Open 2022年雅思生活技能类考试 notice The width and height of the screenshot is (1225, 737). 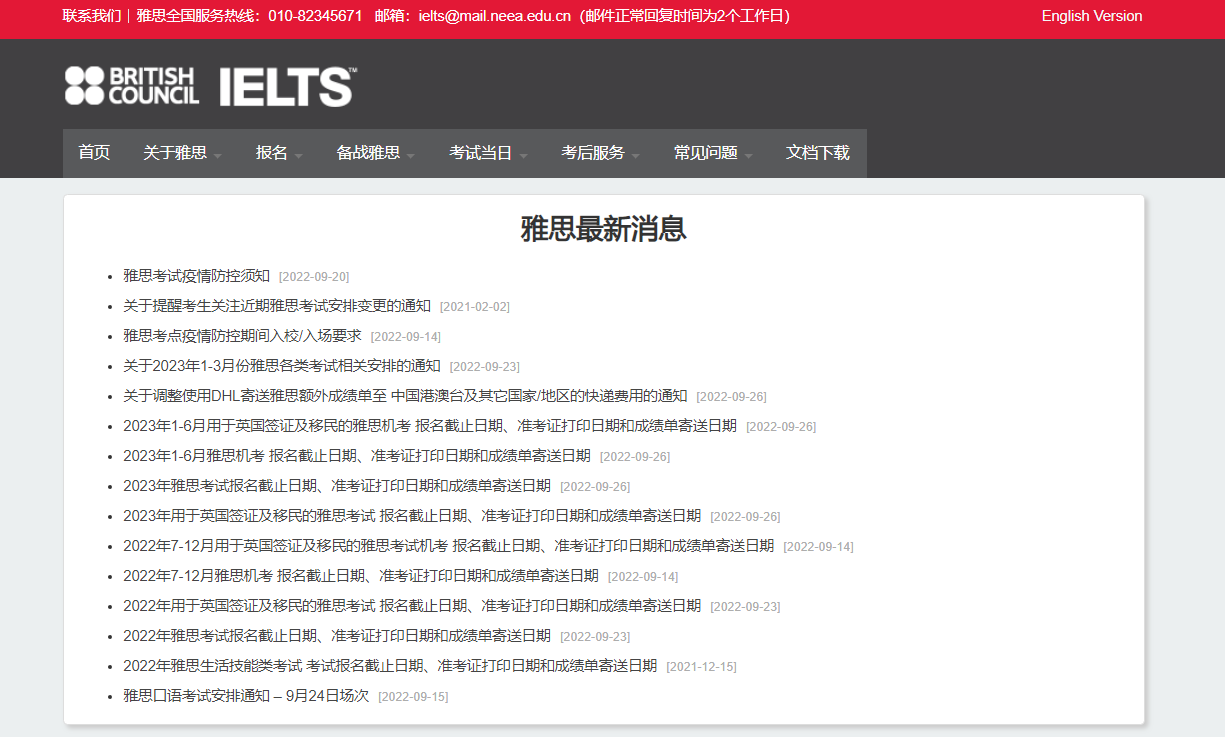390,666
